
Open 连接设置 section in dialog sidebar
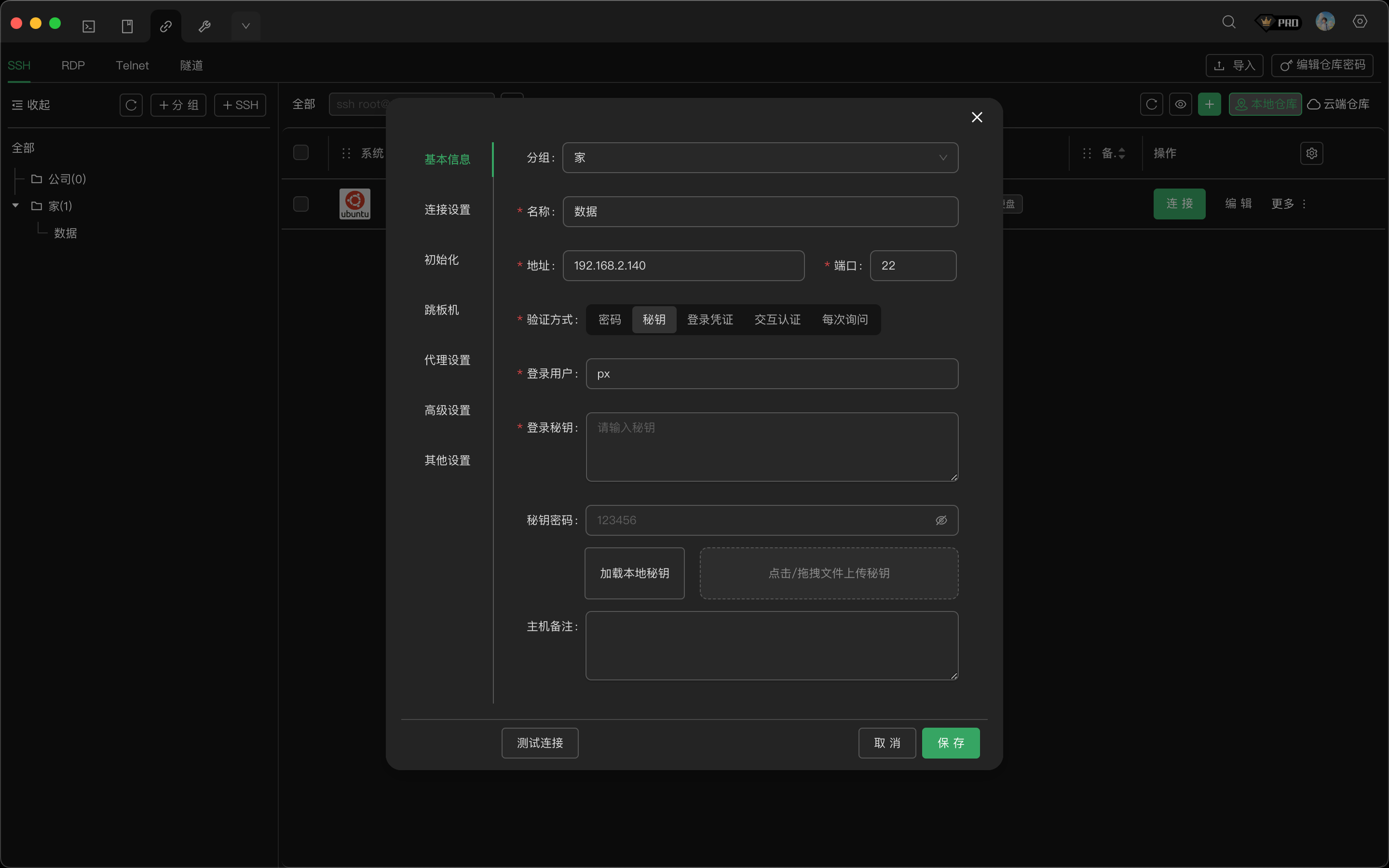(447, 210)
